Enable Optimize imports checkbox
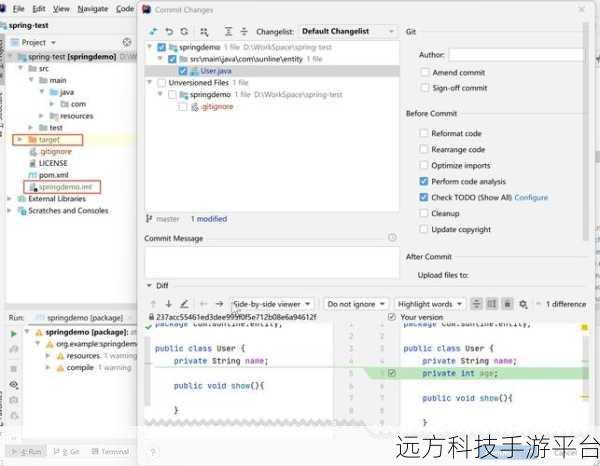 (424, 165)
